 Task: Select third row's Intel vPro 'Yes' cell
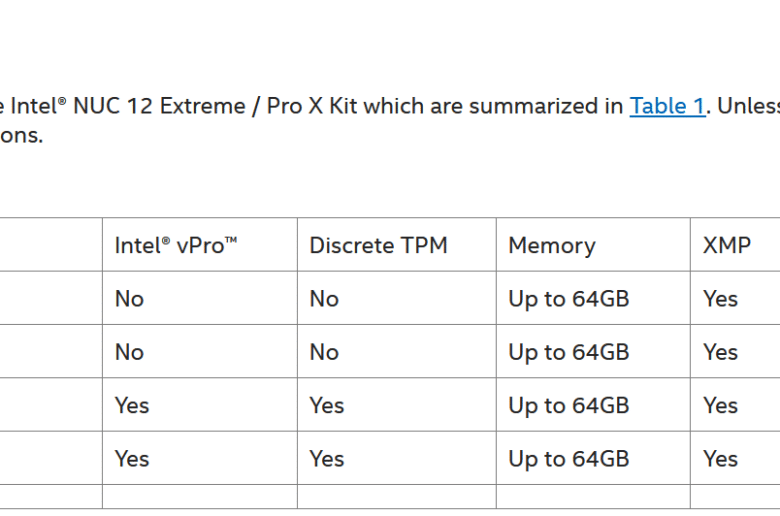(200, 405)
